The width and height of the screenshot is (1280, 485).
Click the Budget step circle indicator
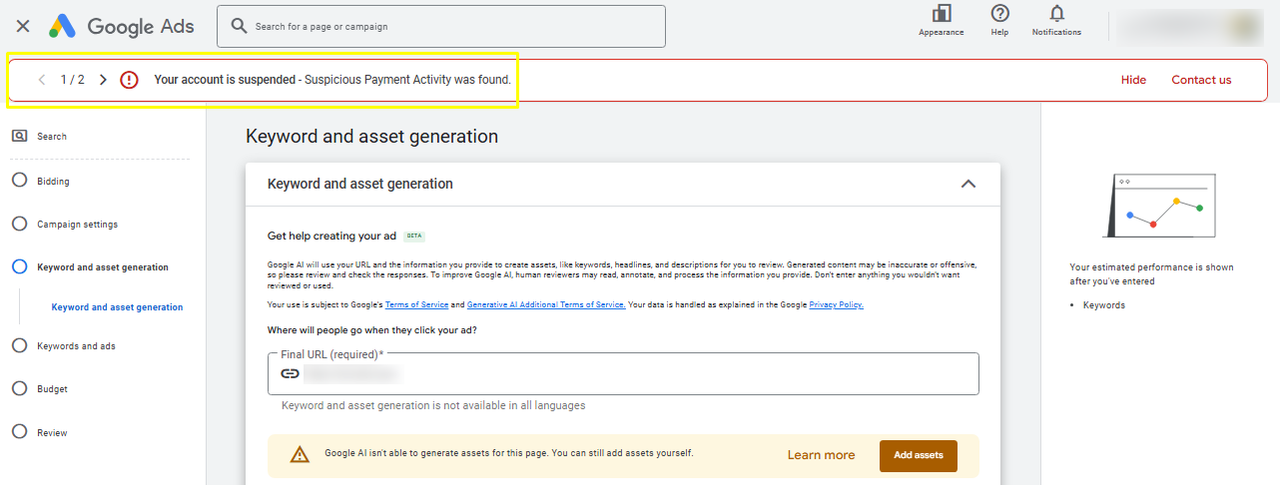click(x=19, y=388)
